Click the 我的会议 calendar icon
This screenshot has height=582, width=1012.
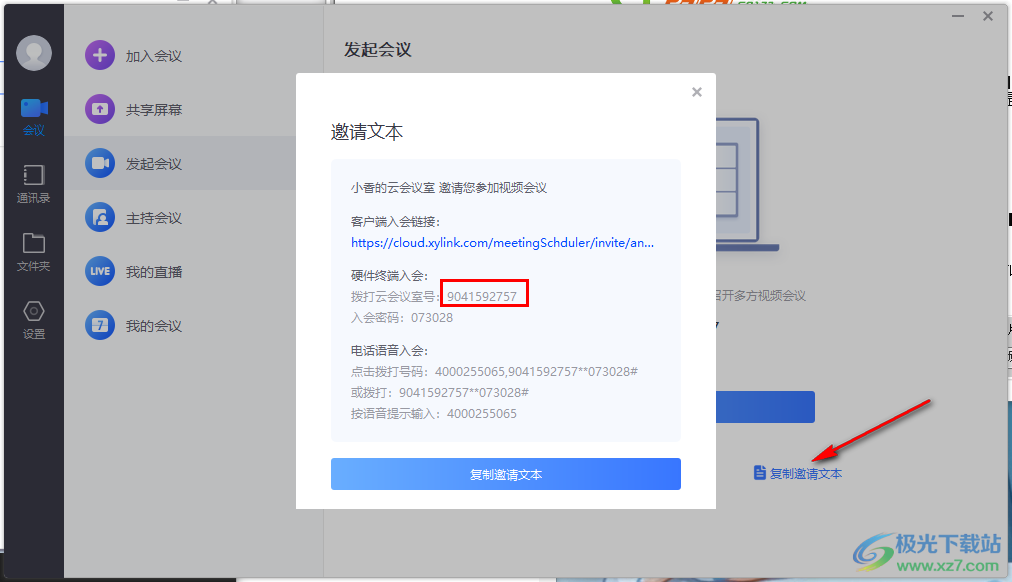point(100,326)
